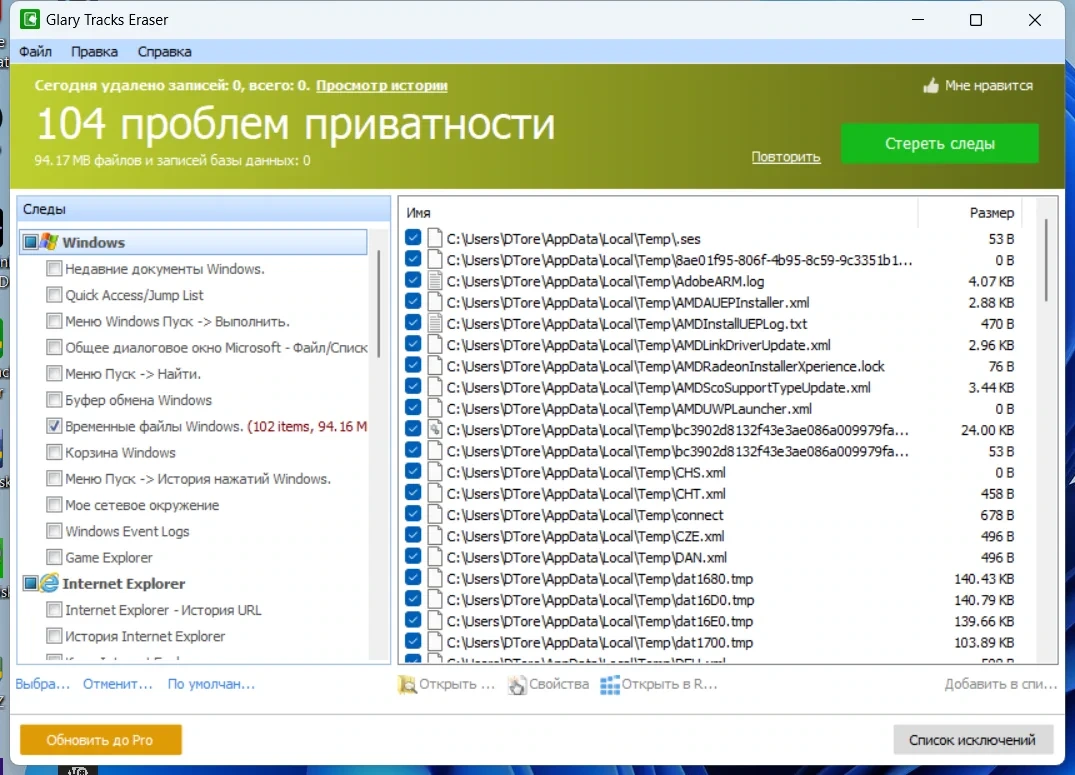1075x775 pixels.
Task: Select the dat16D0.tmp file row
Action: coord(710,600)
